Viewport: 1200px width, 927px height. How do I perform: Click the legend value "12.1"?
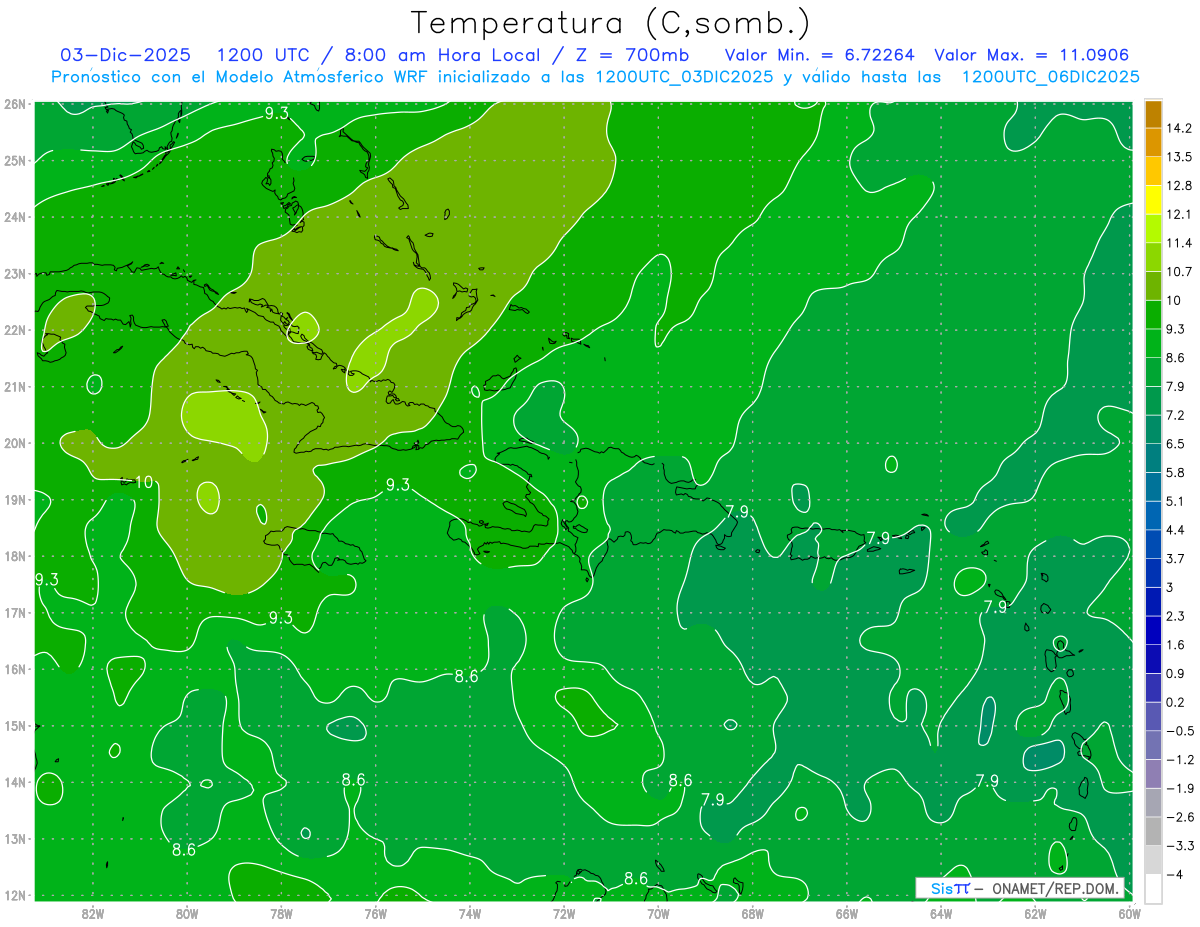(x=1179, y=214)
